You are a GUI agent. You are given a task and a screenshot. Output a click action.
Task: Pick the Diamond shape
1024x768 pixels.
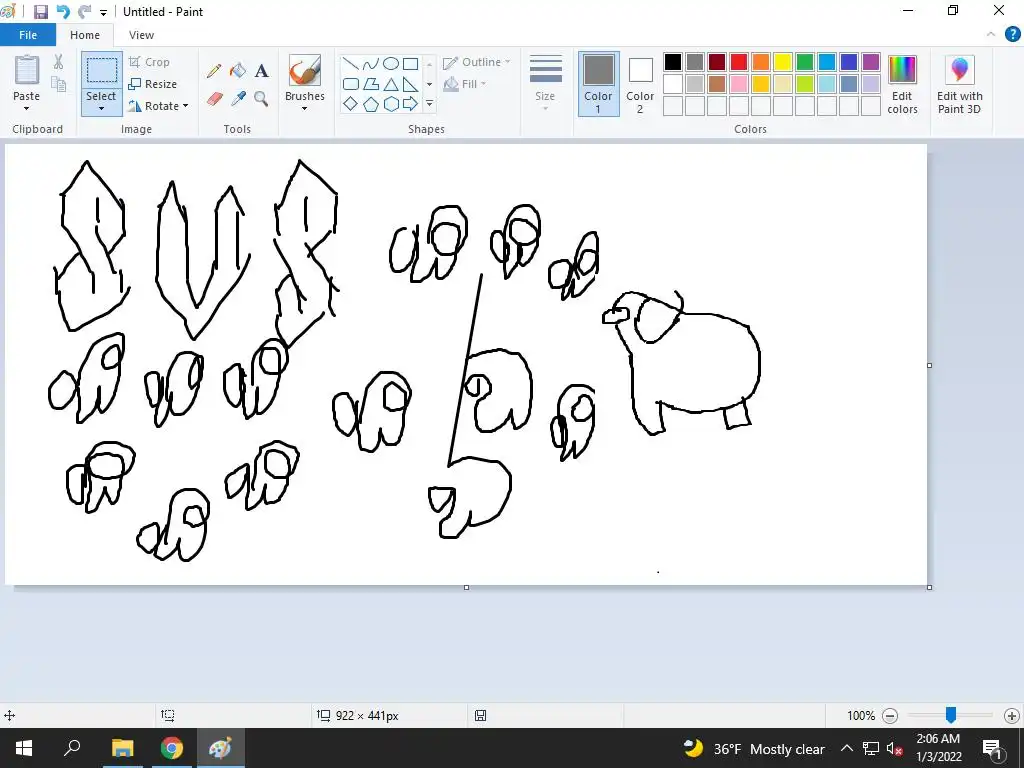coord(351,103)
